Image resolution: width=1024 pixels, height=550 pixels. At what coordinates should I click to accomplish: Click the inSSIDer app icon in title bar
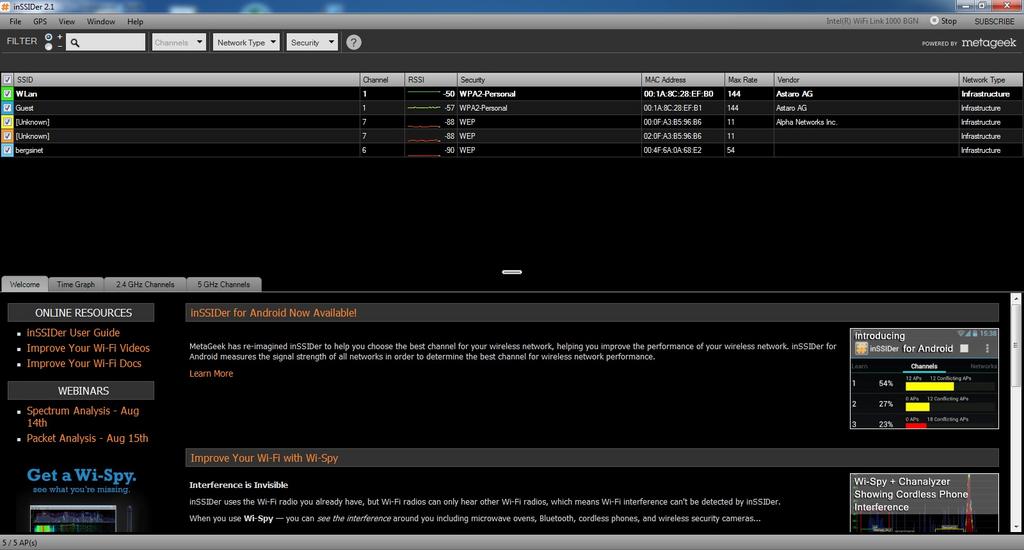tap(6, 7)
